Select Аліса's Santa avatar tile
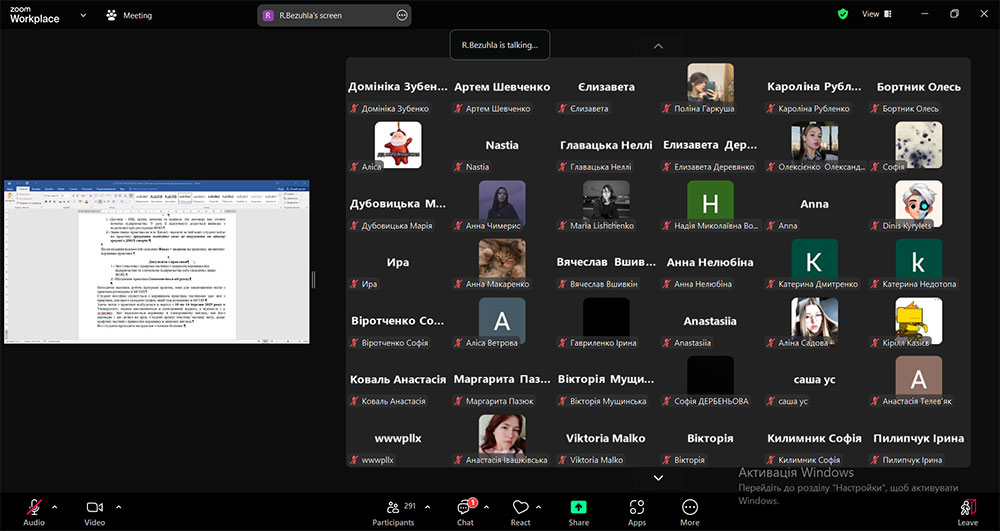Screen dimensions: 1000x531 click(398, 147)
